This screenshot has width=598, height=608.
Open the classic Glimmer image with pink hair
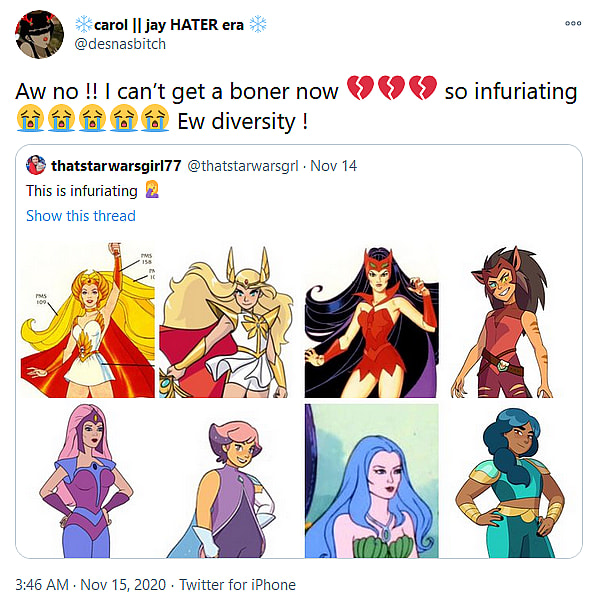coord(87,481)
